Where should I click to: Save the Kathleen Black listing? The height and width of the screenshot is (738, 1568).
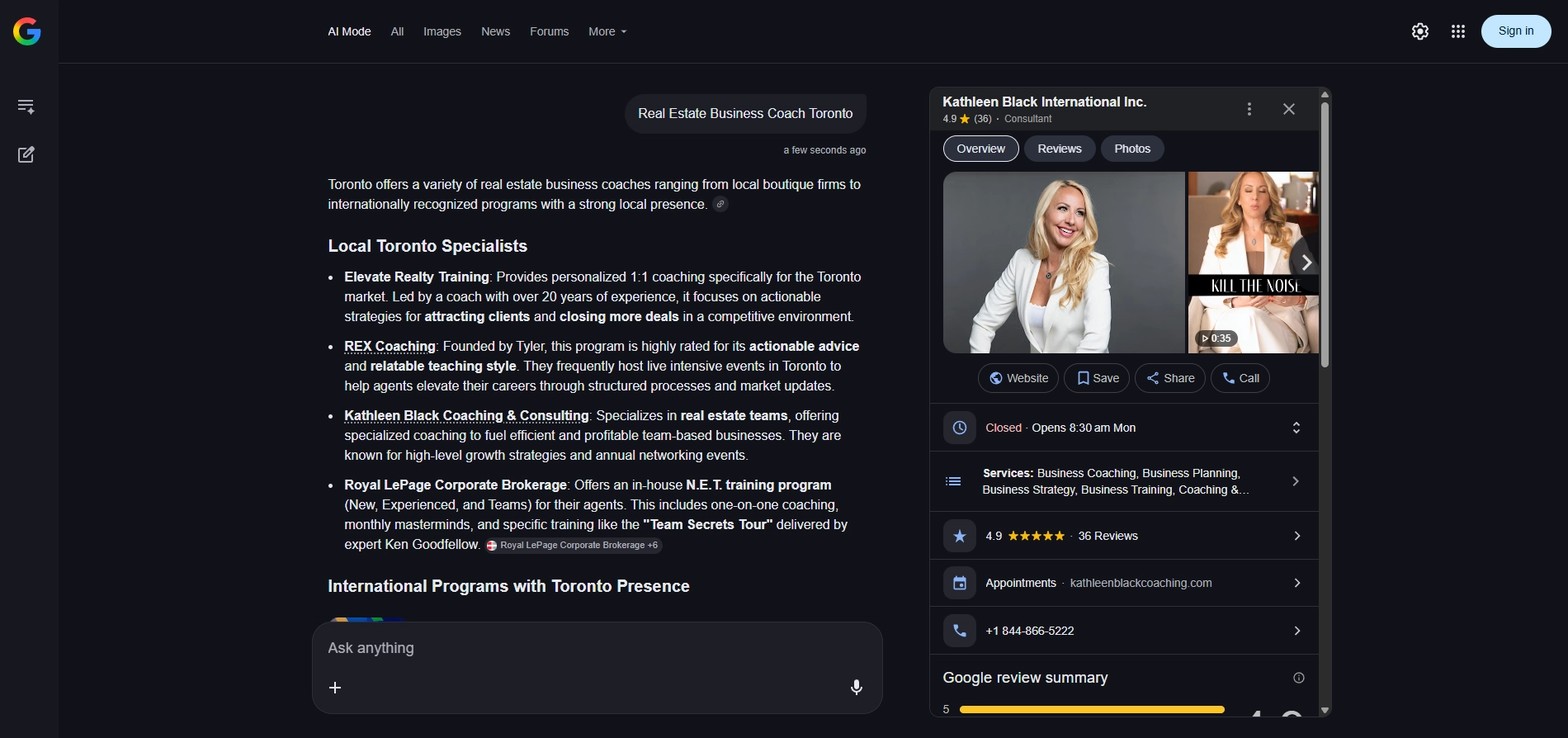point(1098,378)
